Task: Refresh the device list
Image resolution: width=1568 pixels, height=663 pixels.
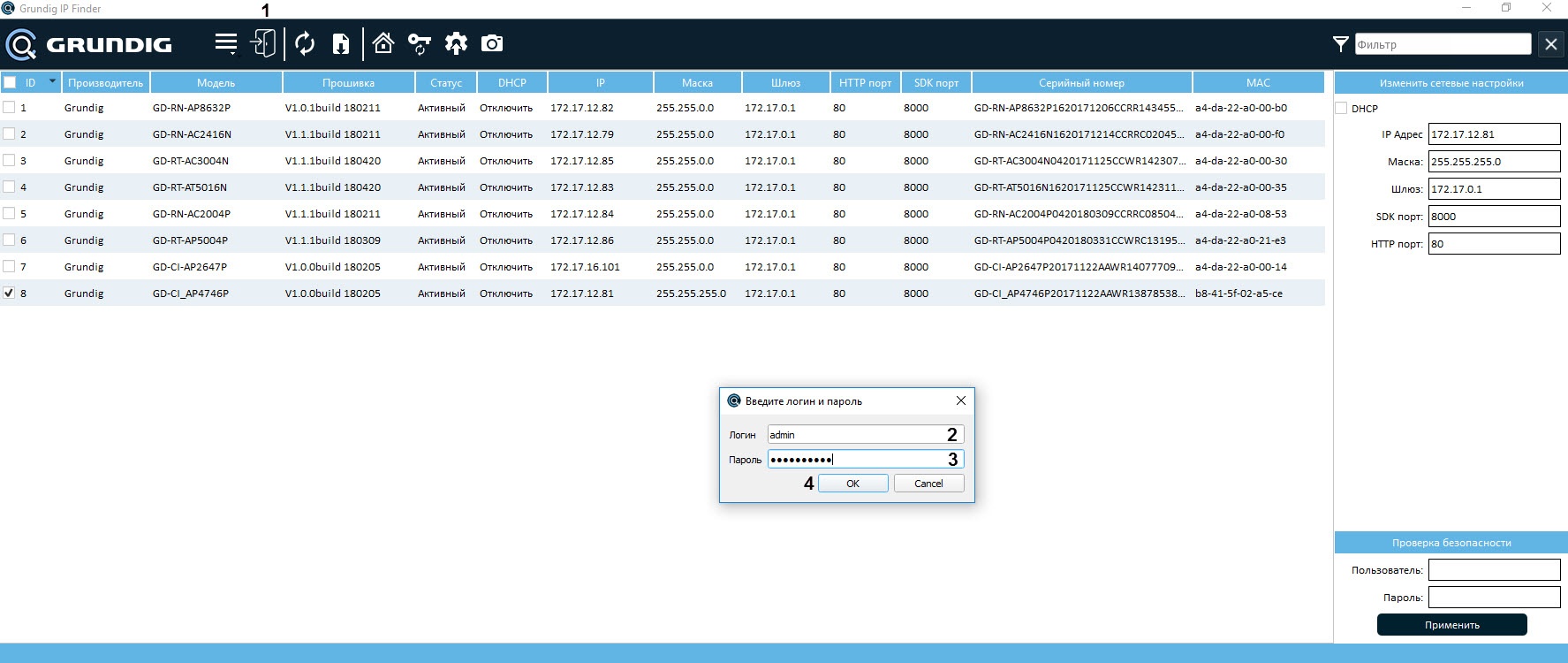Action: coord(305,43)
